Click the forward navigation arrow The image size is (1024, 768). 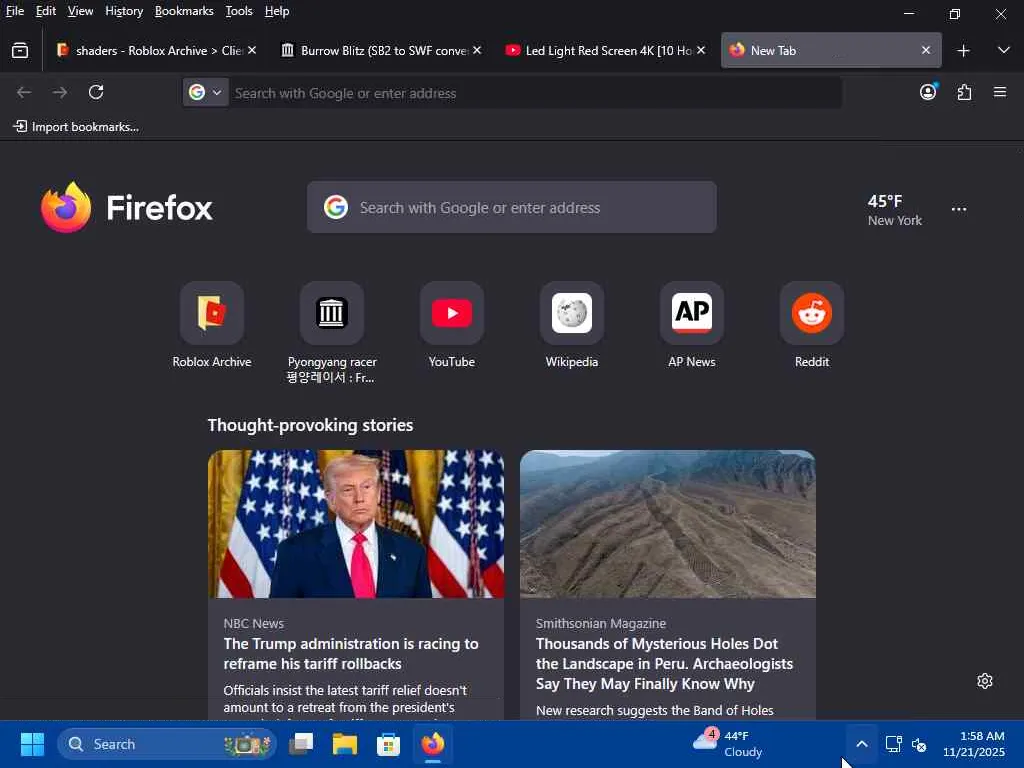60,92
